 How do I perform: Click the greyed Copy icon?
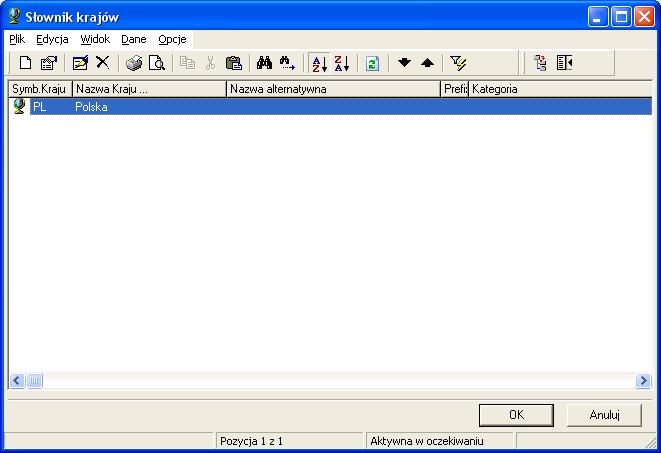(187, 63)
